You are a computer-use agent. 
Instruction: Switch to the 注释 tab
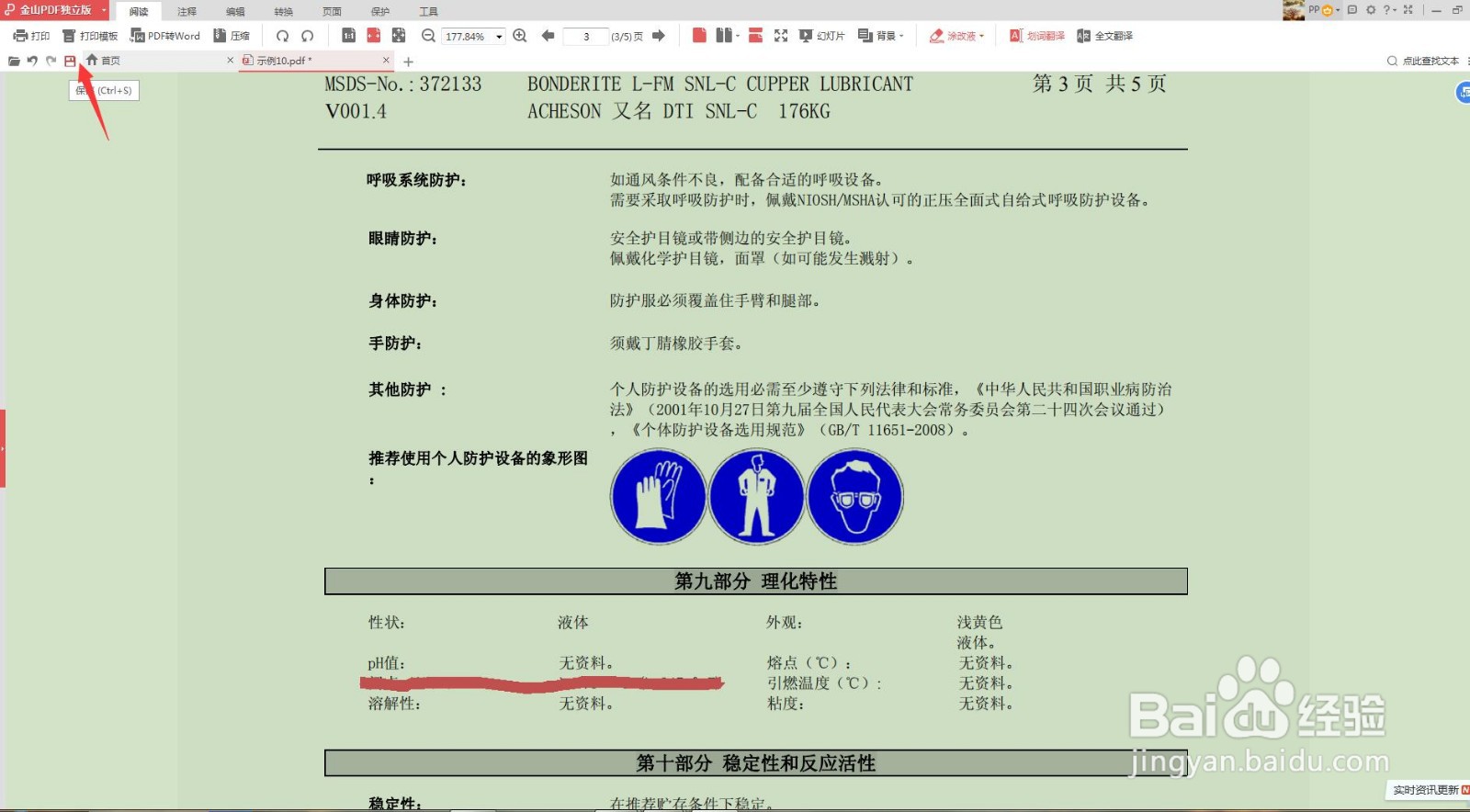coord(187,12)
